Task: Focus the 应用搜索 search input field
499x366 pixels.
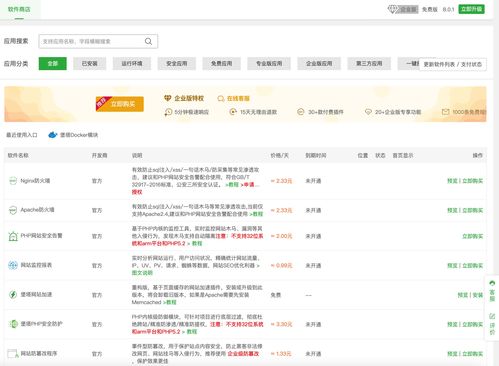Action: (98, 41)
